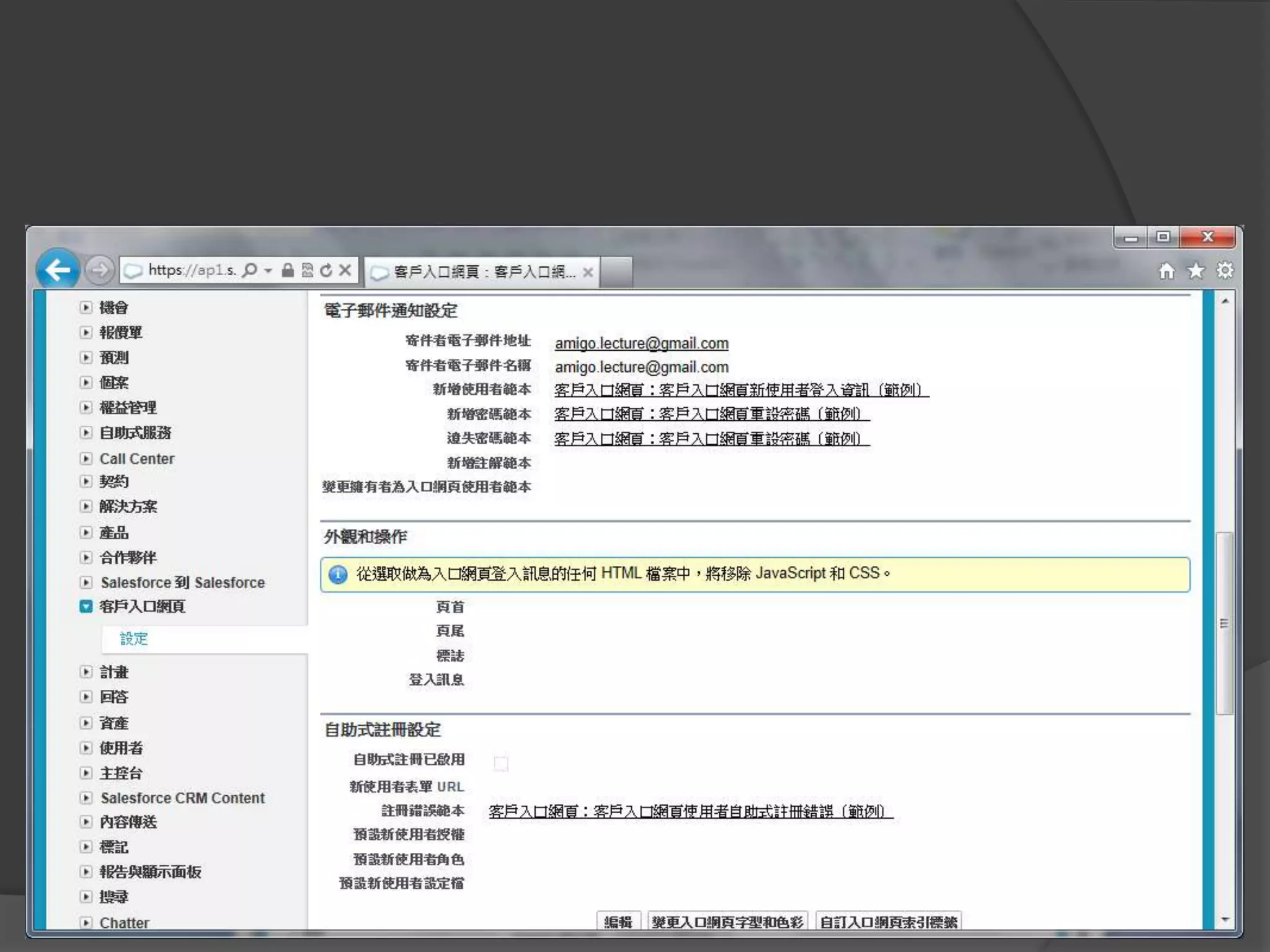The width and height of the screenshot is (1270, 952).
Task: Open amigo.lecture@gmail.com sender address link
Action: click(641, 343)
